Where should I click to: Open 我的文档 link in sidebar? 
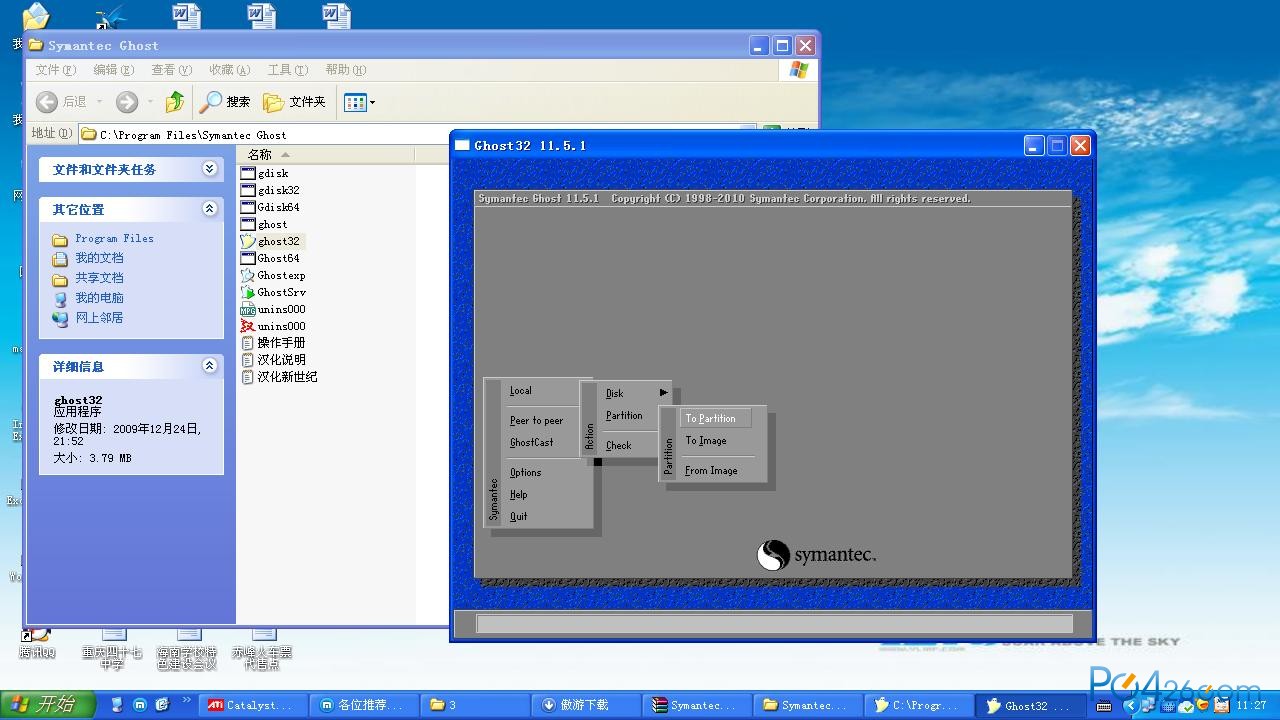(x=99, y=258)
